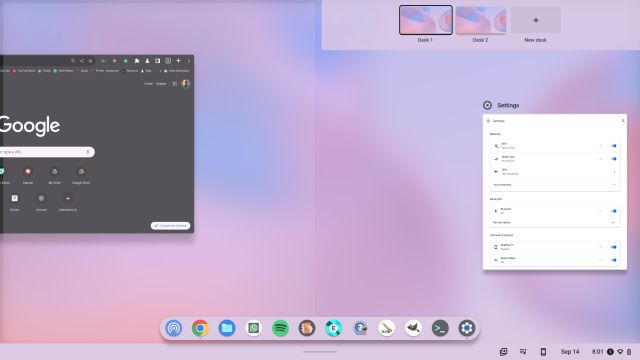This screenshot has width=640, height=360.
Task: Click Customize Chrome button
Action: coord(171,226)
